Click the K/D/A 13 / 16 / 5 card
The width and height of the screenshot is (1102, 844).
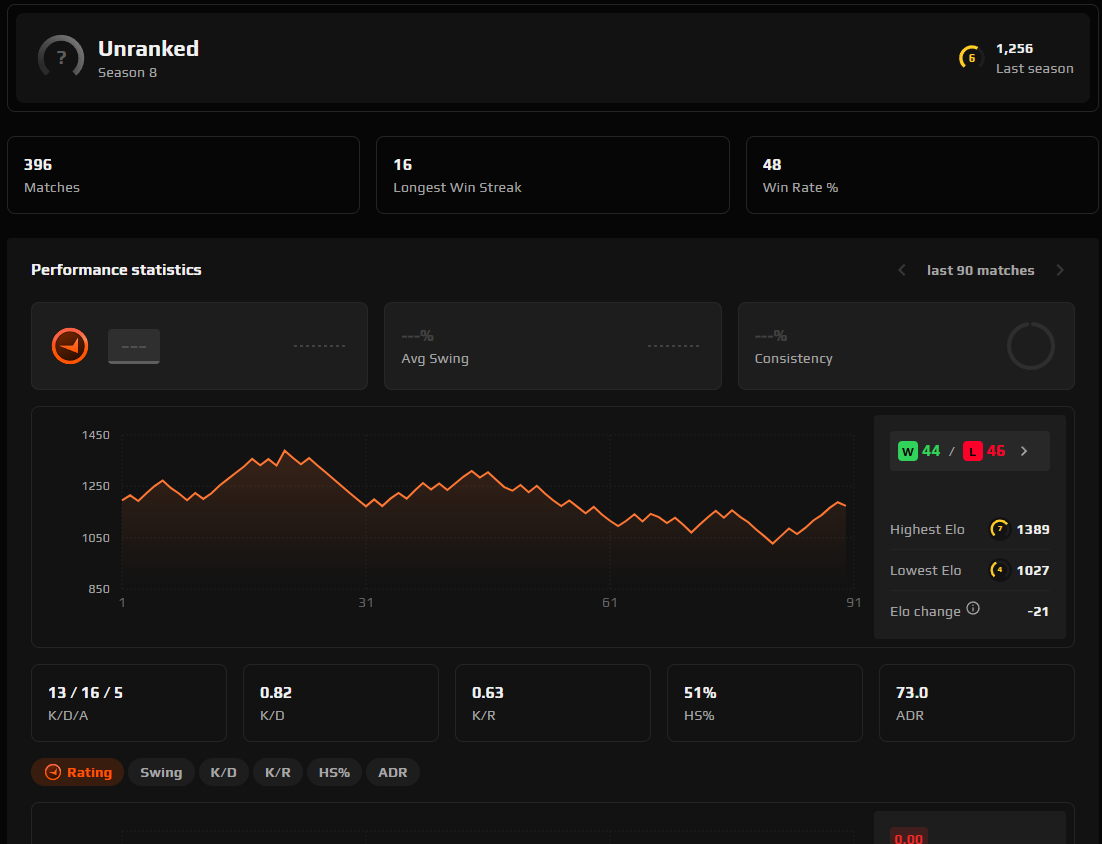click(129, 703)
